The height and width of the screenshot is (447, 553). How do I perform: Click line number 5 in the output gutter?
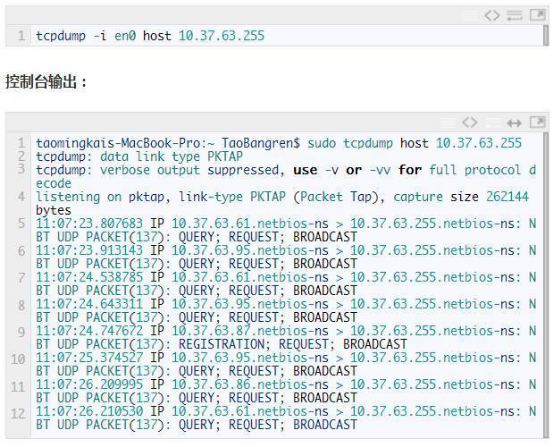point(21,224)
